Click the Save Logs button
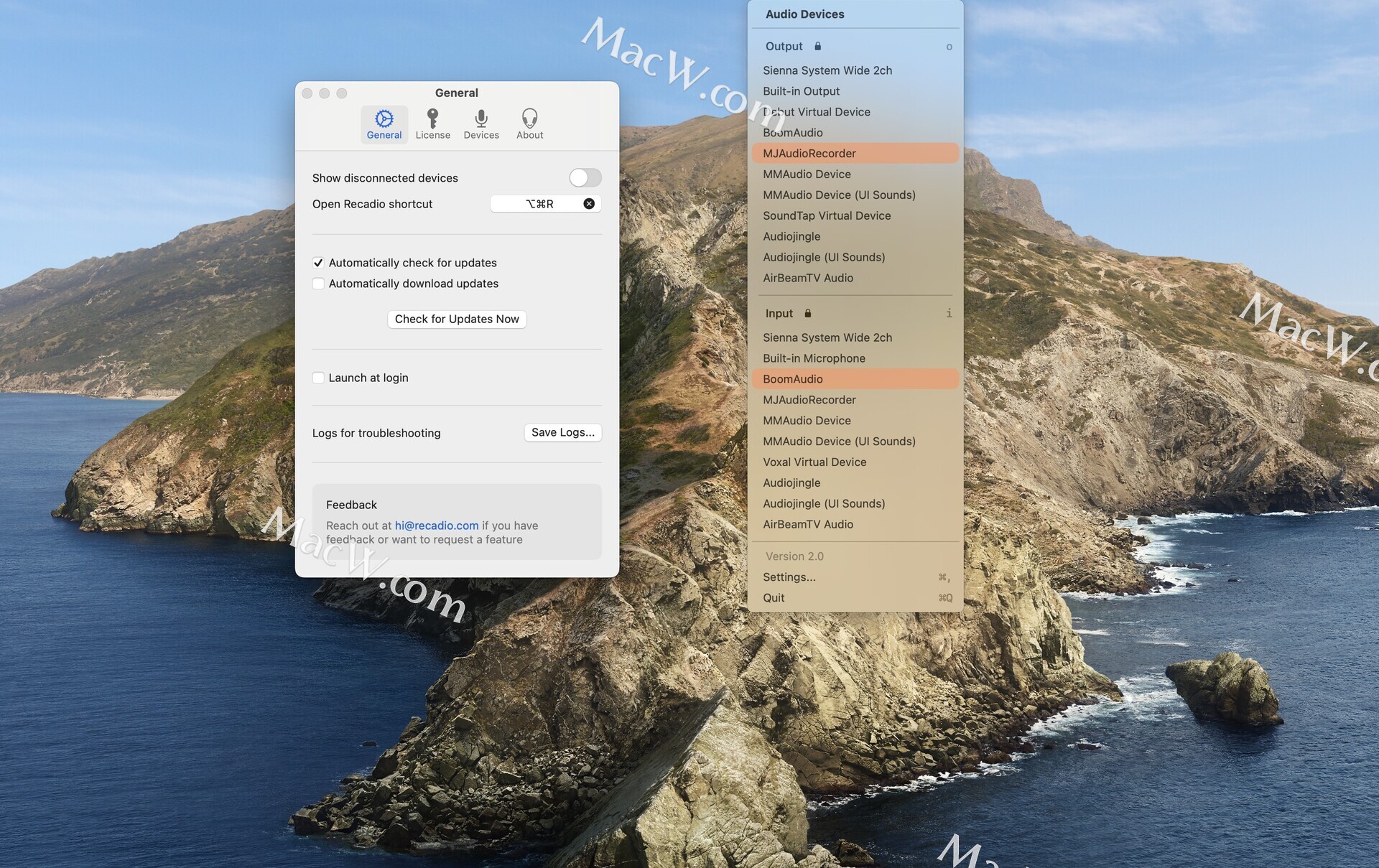 (562, 432)
